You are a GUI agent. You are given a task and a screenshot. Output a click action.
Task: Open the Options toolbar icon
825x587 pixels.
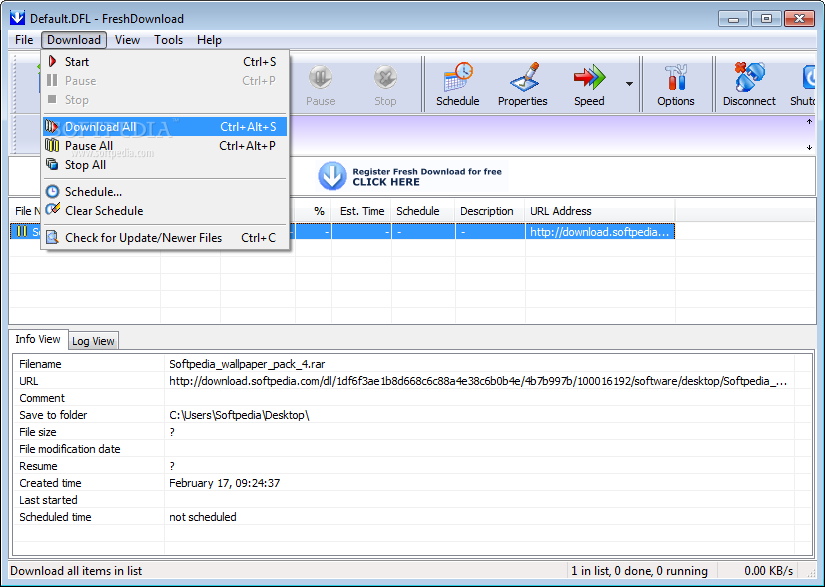[x=676, y=84]
